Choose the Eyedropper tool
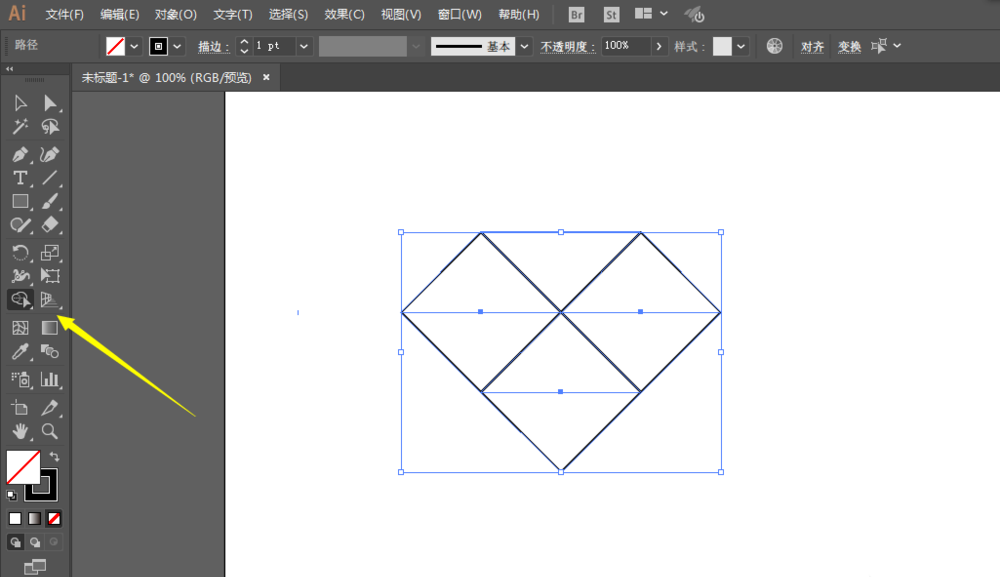Image resolution: width=1000 pixels, height=577 pixels. 19,352
